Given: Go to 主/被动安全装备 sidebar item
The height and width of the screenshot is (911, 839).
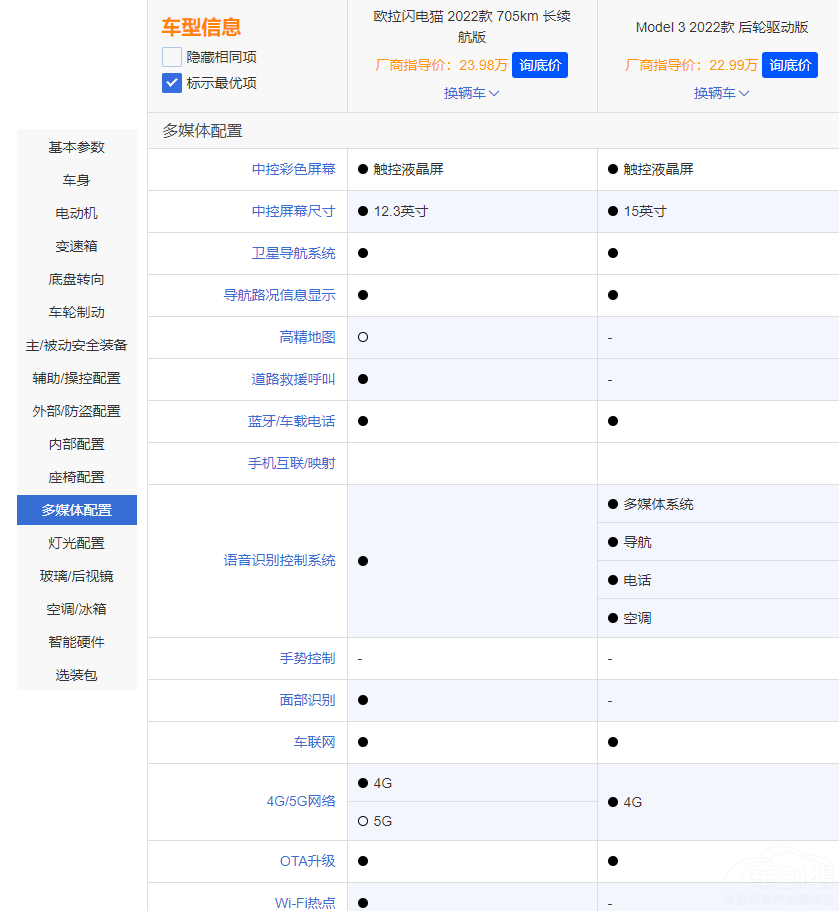Looking at the screenshot, I should click(x=77, y=345).
